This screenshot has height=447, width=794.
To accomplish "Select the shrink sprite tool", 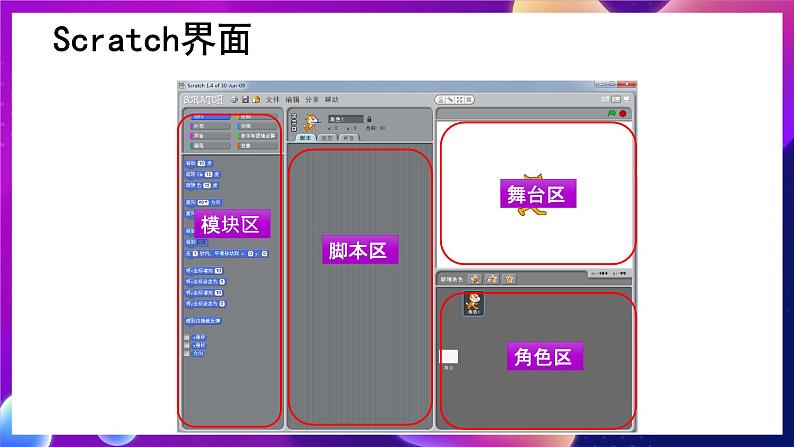I will [x=469, y=100].
